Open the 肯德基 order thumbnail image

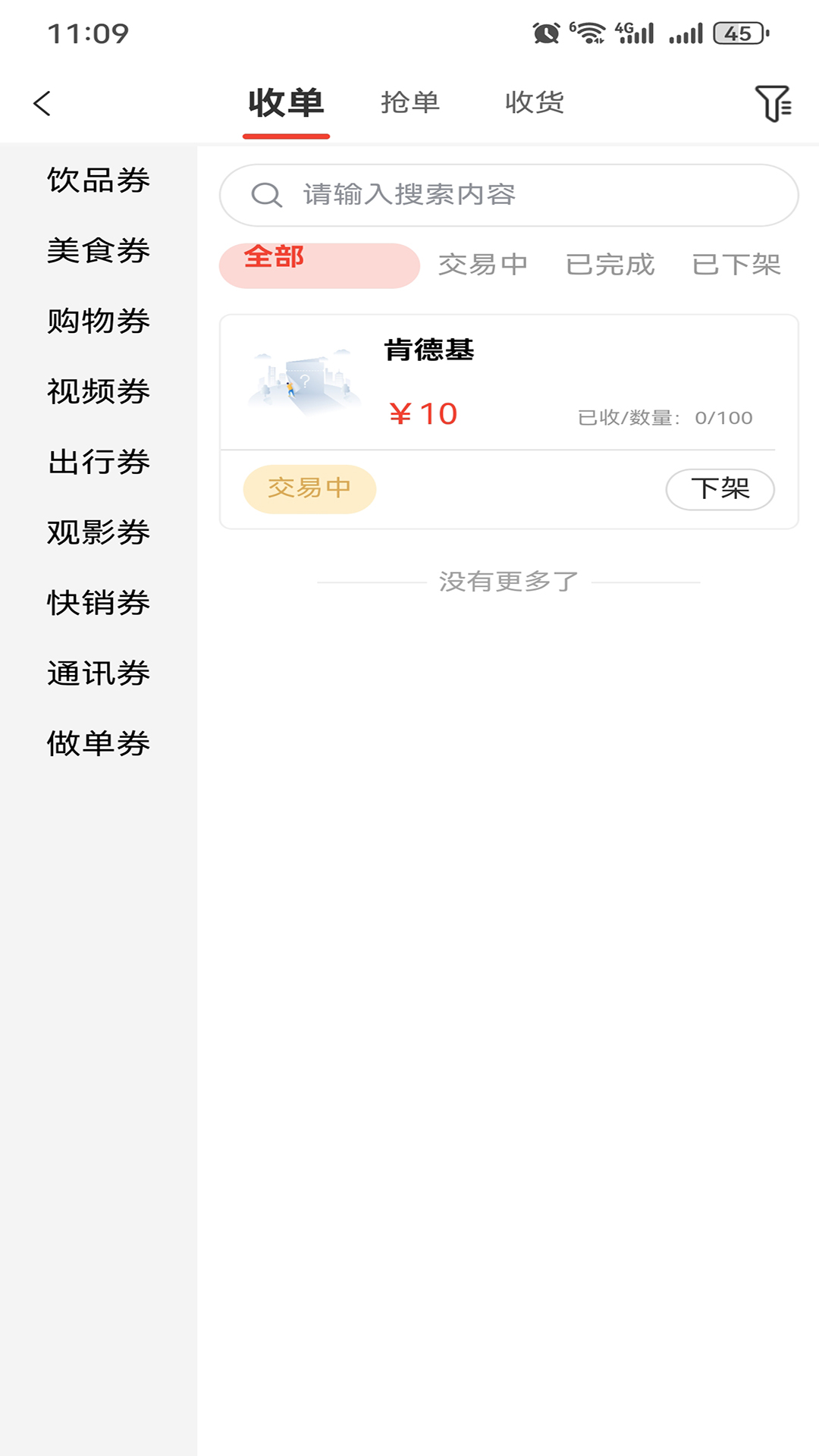pyautogui.click(x=303, y=381)
